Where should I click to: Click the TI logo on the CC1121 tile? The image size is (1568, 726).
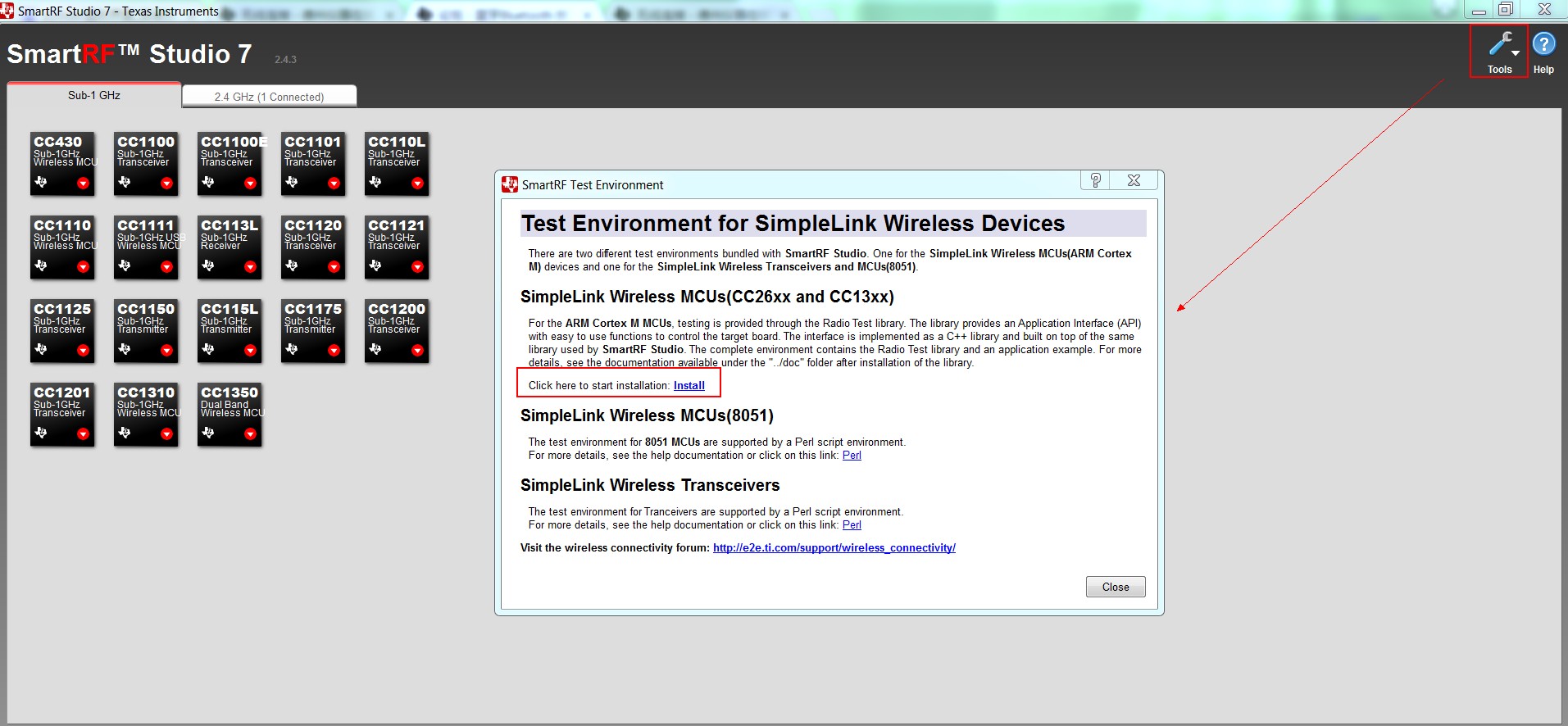[375, 265]
